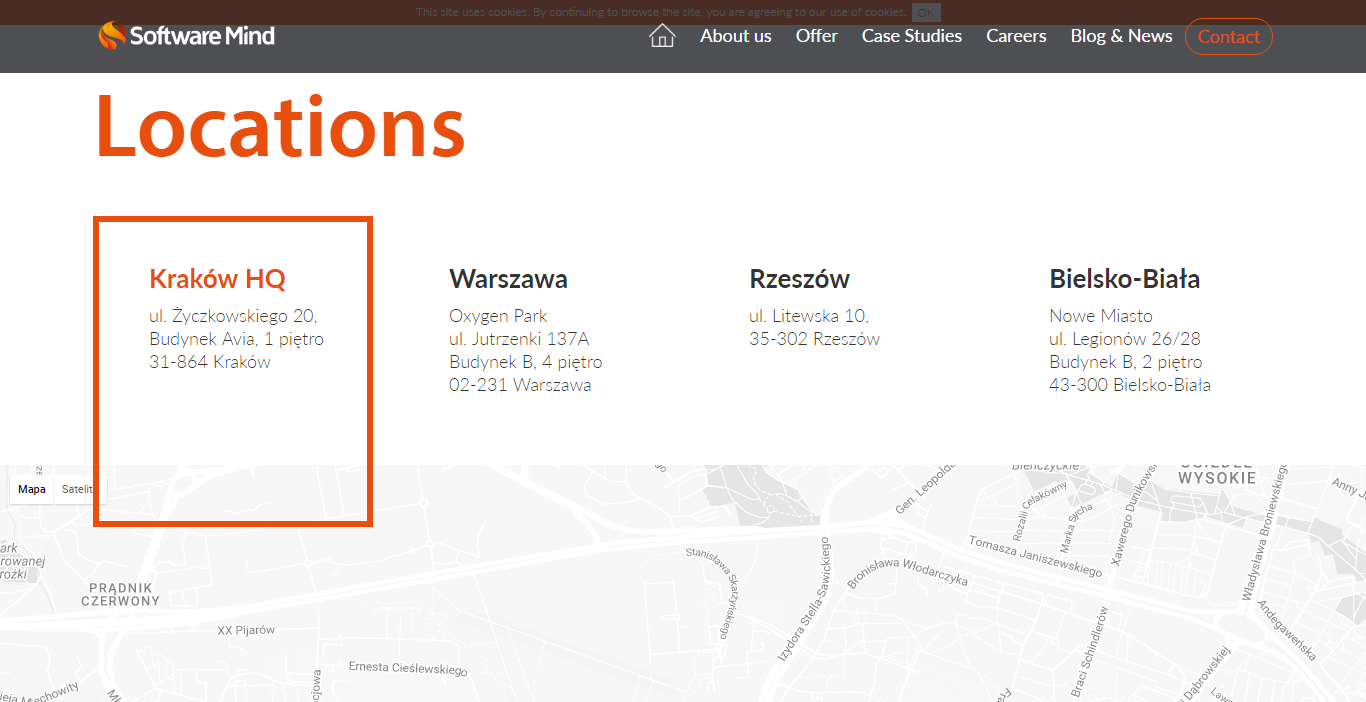The image size is (1366, 702).
Task: Click the Locations heading
Action: click(x=280, y=127)
